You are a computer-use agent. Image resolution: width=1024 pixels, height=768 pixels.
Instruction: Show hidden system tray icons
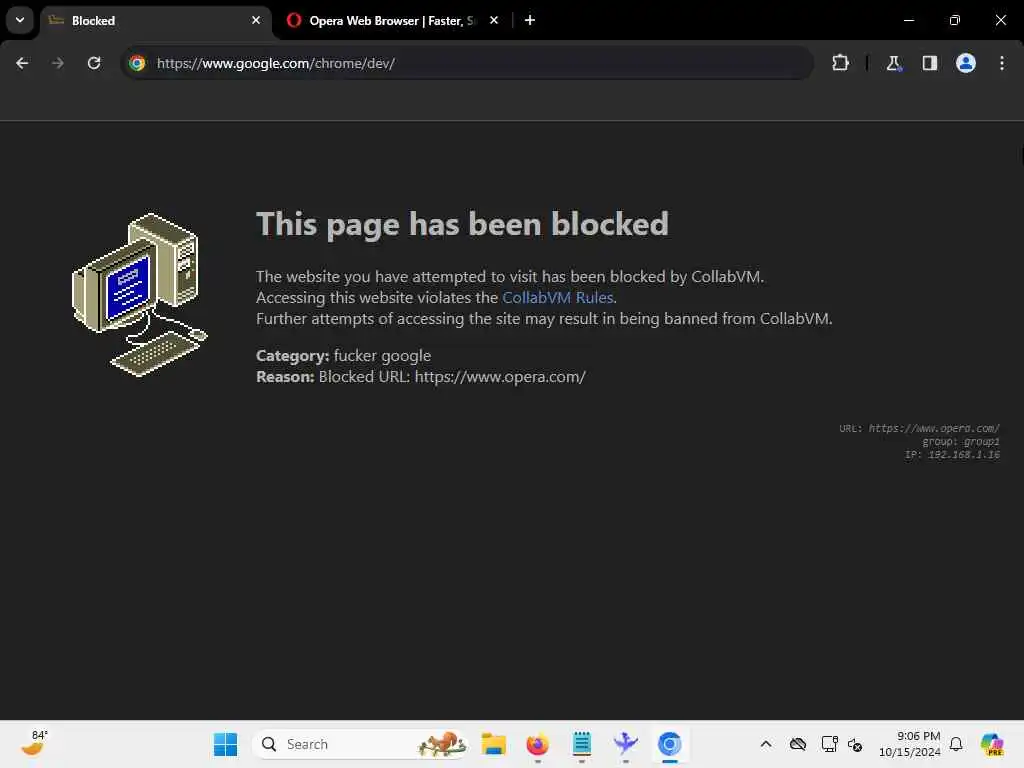[766, 744]
